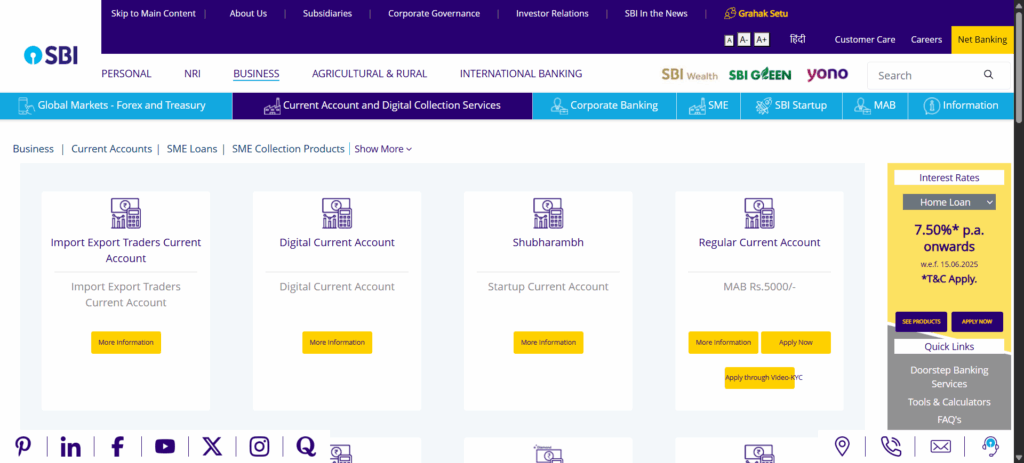Open the X (Twitter) social icon
The height and width of the screenshot is (463, 1024).
[212, 447]
